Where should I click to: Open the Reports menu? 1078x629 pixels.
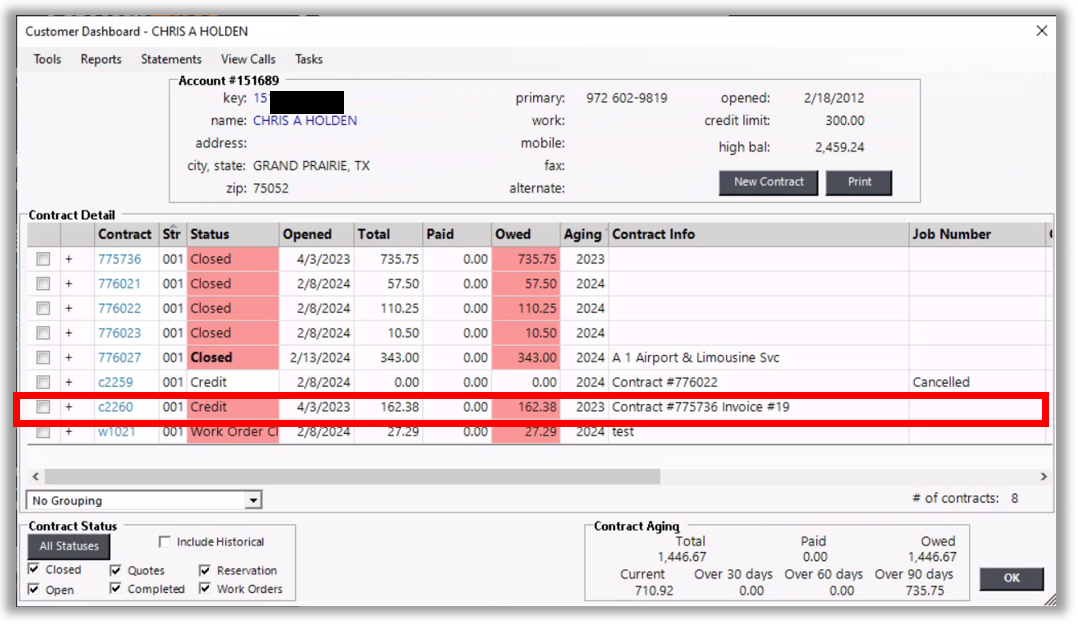[x=101, y=59]
